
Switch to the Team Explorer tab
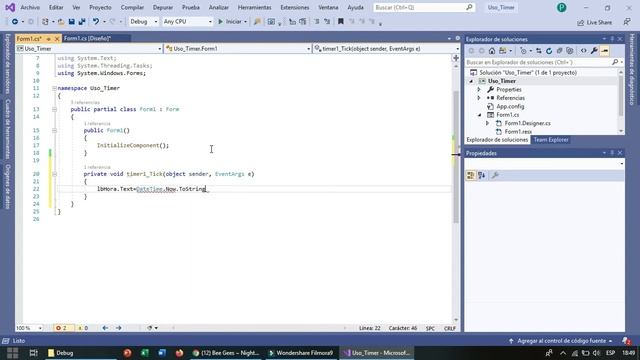pos(551,140)
